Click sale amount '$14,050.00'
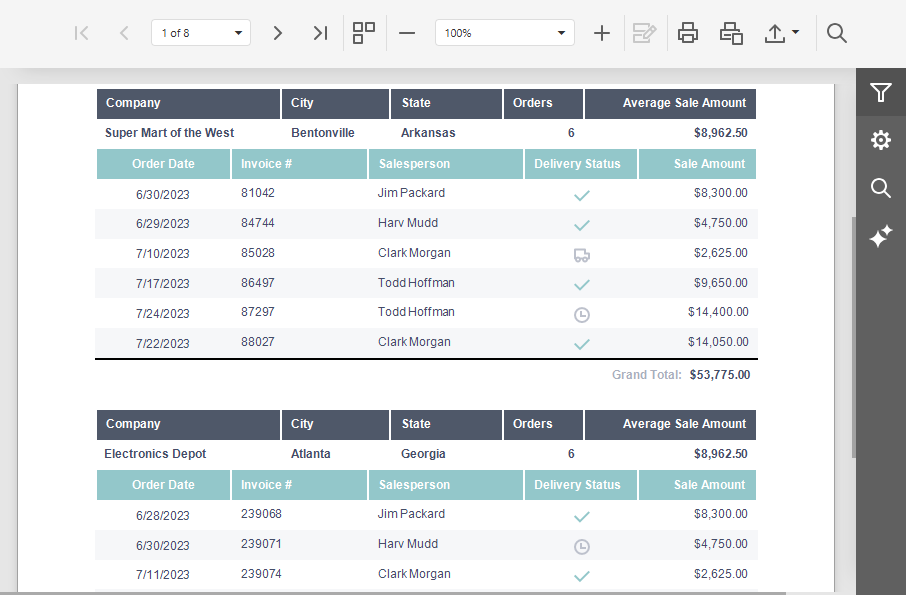 [718, 342]
